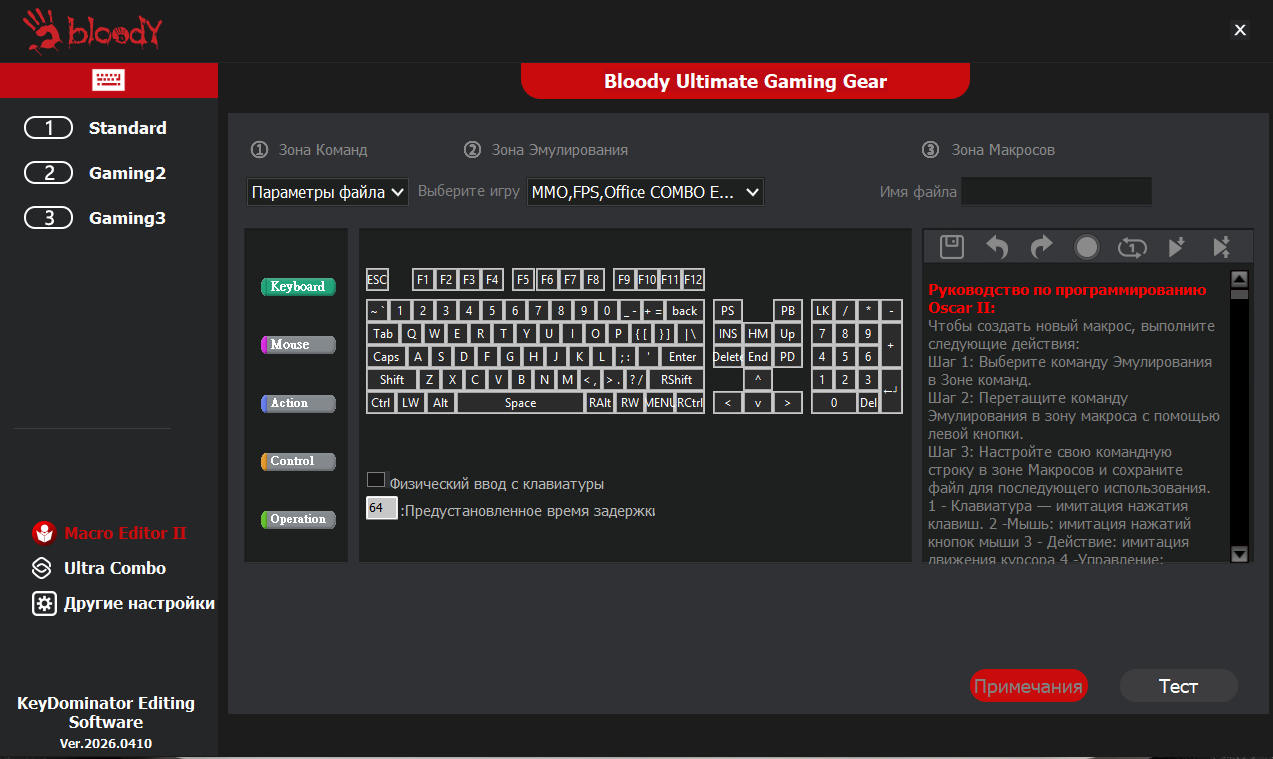
Task: Switch to Gaming3 profile
Action: pyautogui.click(x=127, y=218)
